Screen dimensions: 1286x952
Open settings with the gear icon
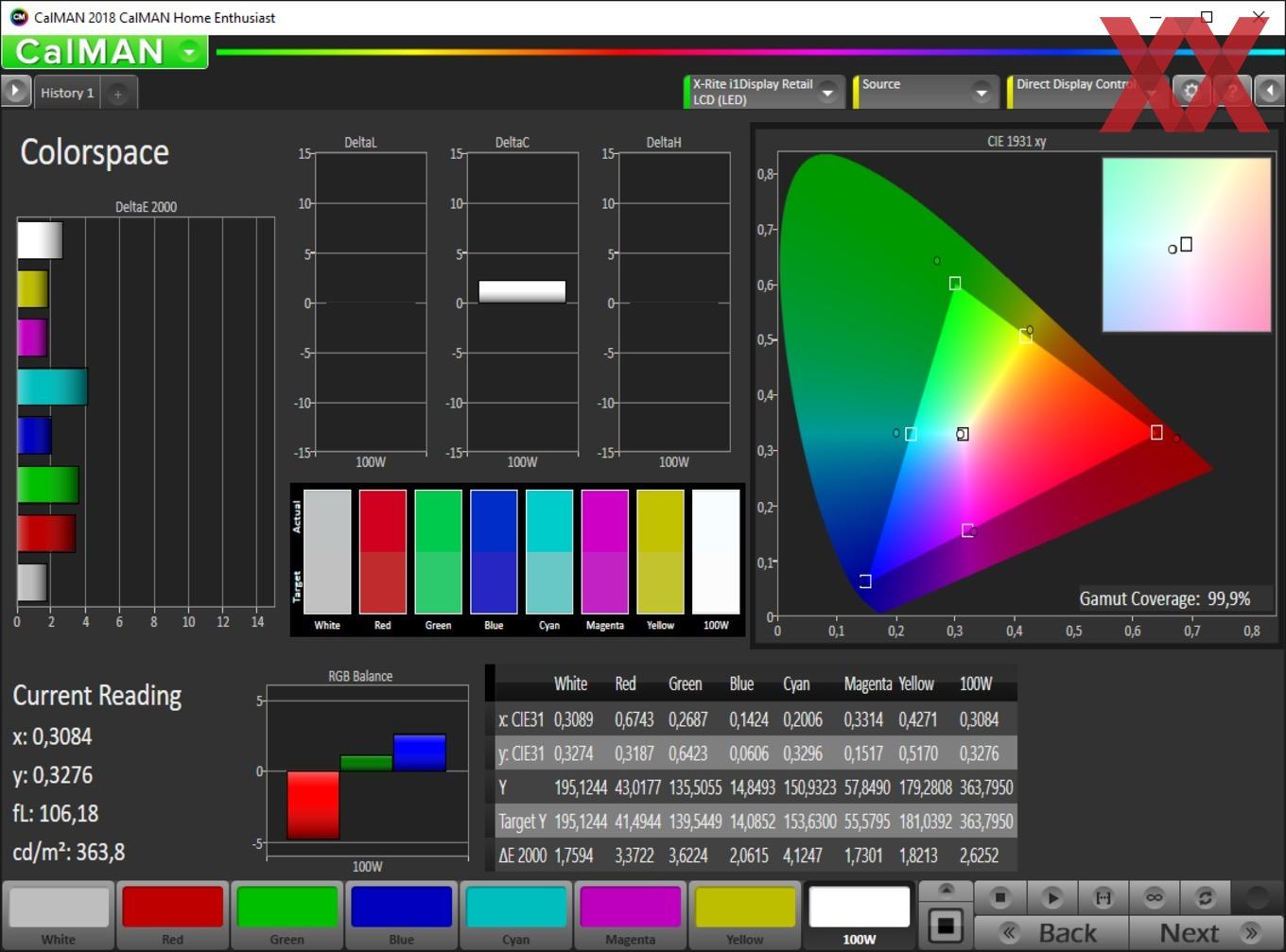(1190, 91)
